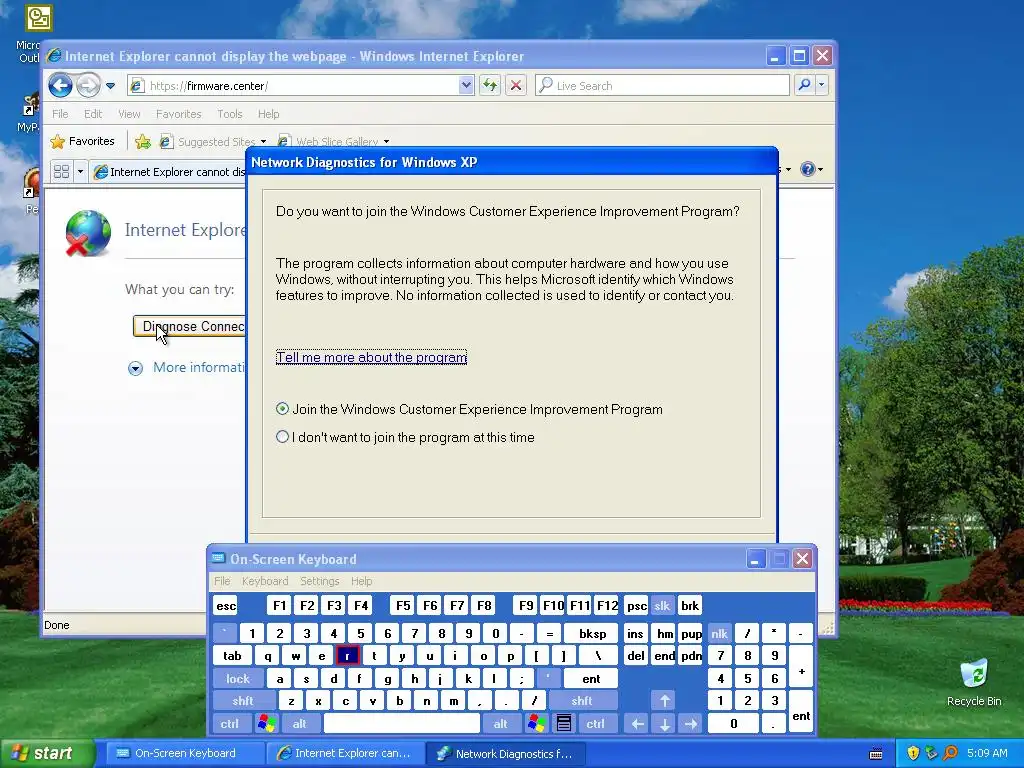Image resolution: width=1024 pixels, height=768 pixels.
Task: Click the application menu key icon
Action: 564,724
